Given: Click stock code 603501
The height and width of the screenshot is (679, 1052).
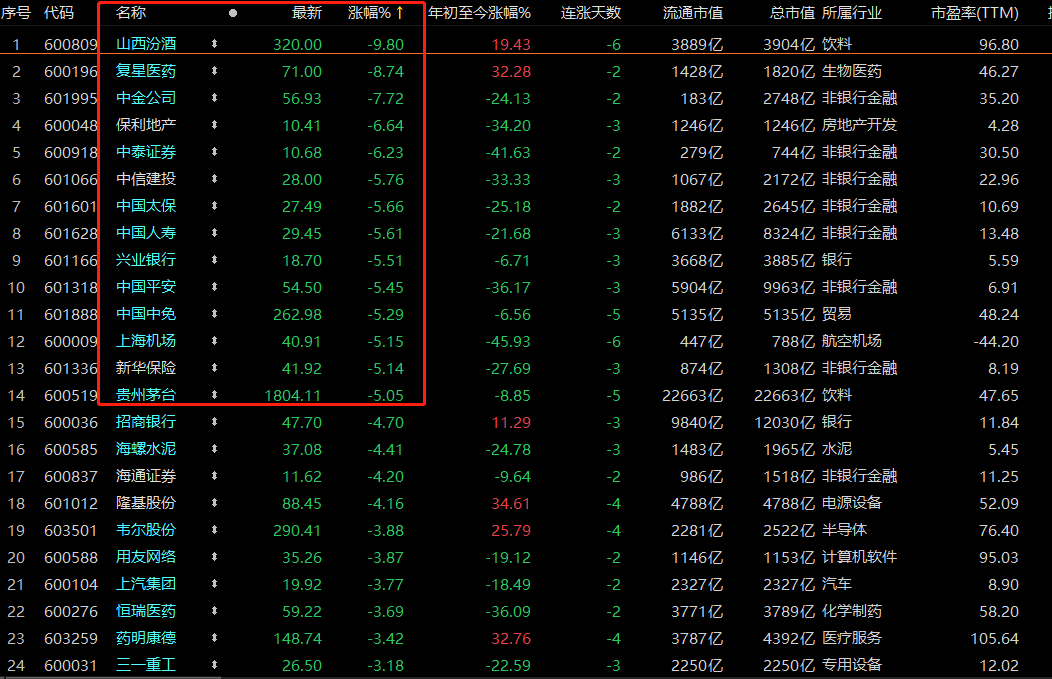Looking at the screenshot, I should tap(70, 531).
